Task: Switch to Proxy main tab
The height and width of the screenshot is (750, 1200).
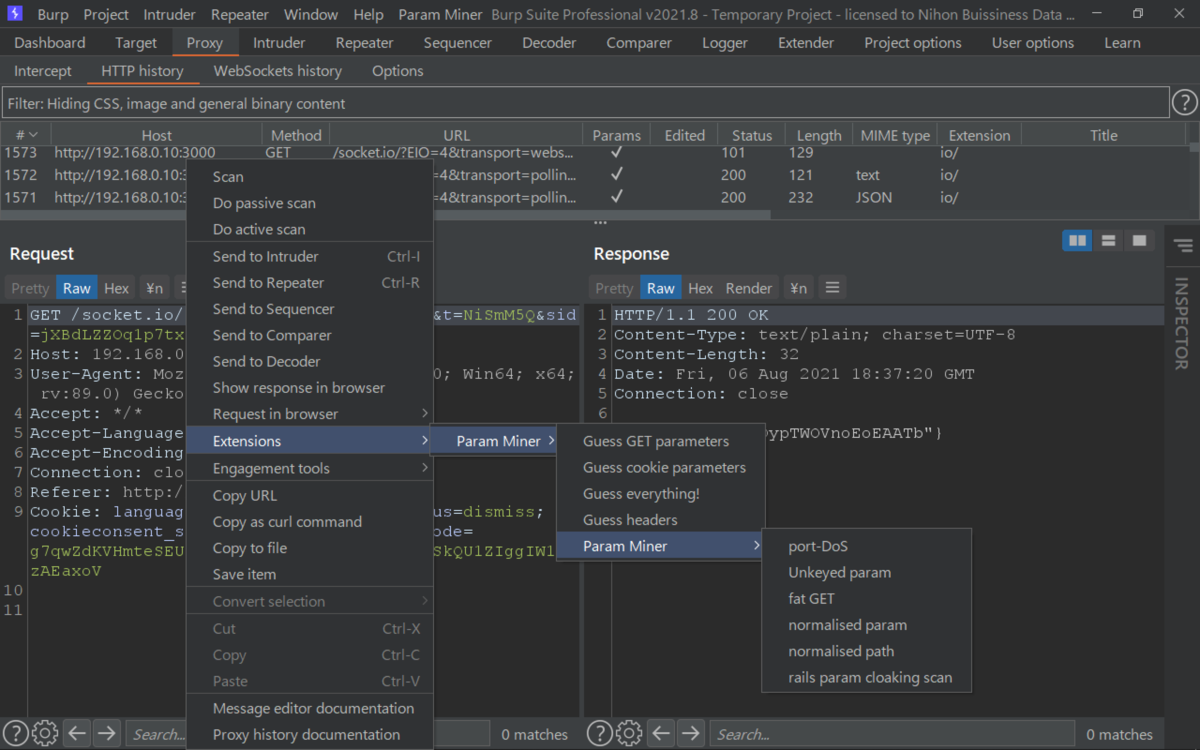Action: pyautogui.click(x=205, y=43)
